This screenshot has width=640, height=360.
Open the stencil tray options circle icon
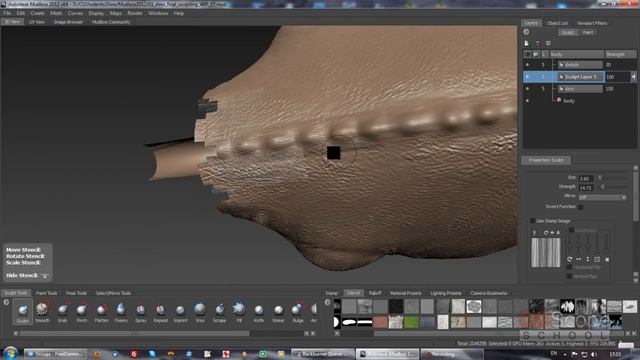(327, 302)
